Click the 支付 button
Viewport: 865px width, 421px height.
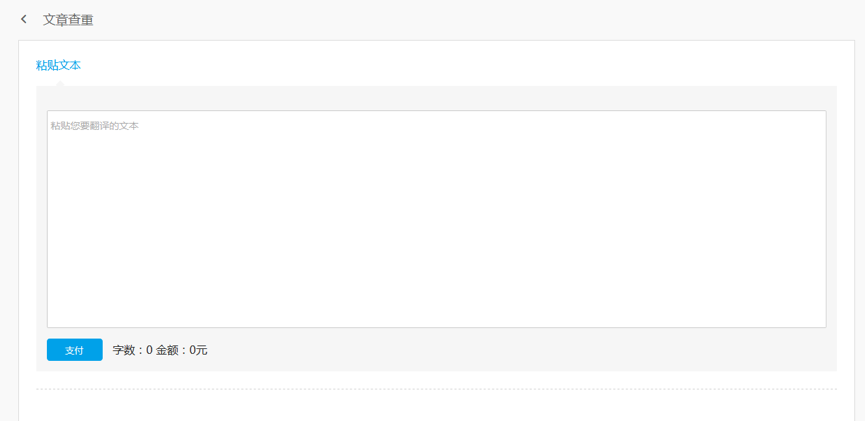(x=74, y=350)
